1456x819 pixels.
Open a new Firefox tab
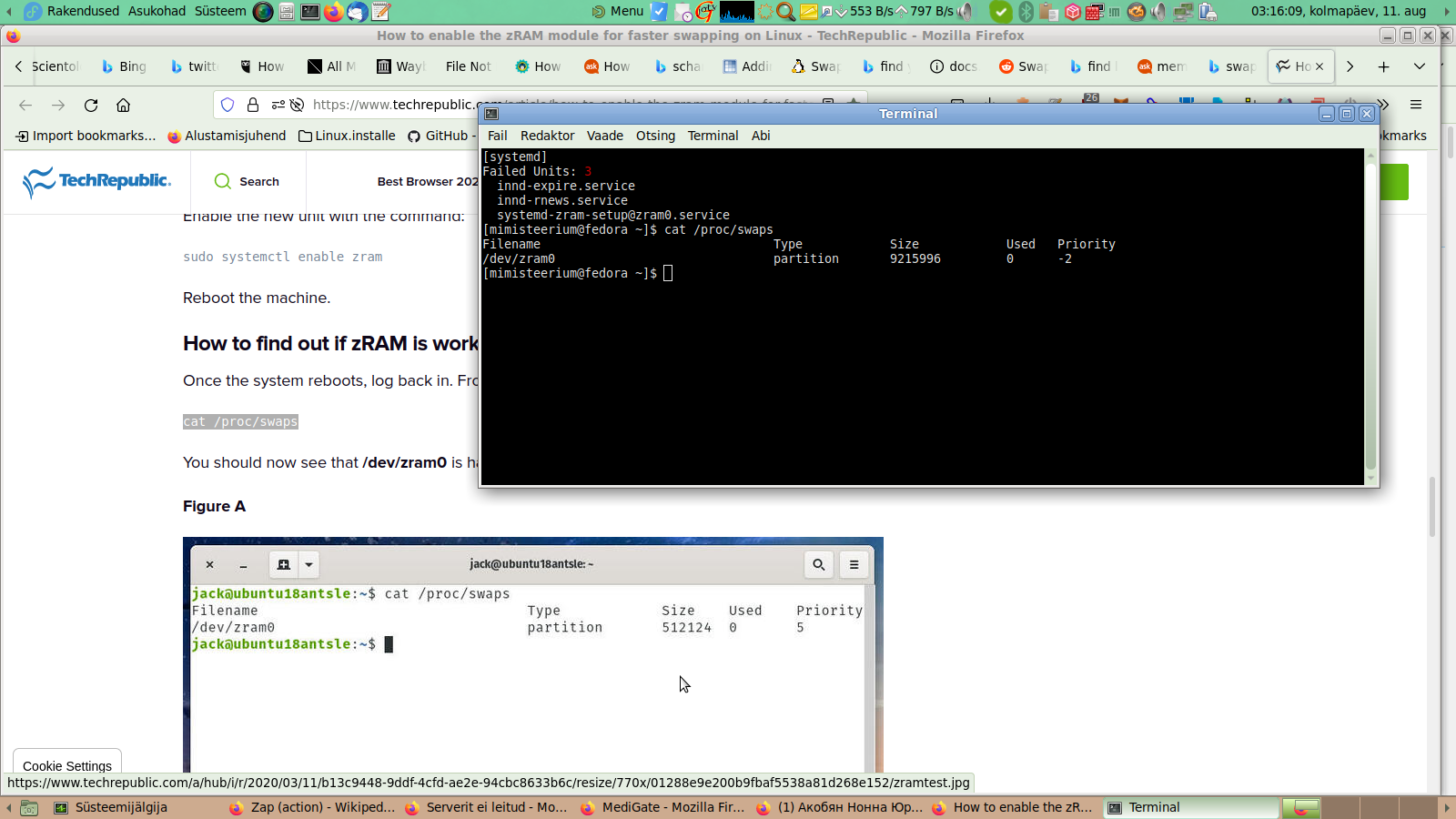click(1384, 66)
